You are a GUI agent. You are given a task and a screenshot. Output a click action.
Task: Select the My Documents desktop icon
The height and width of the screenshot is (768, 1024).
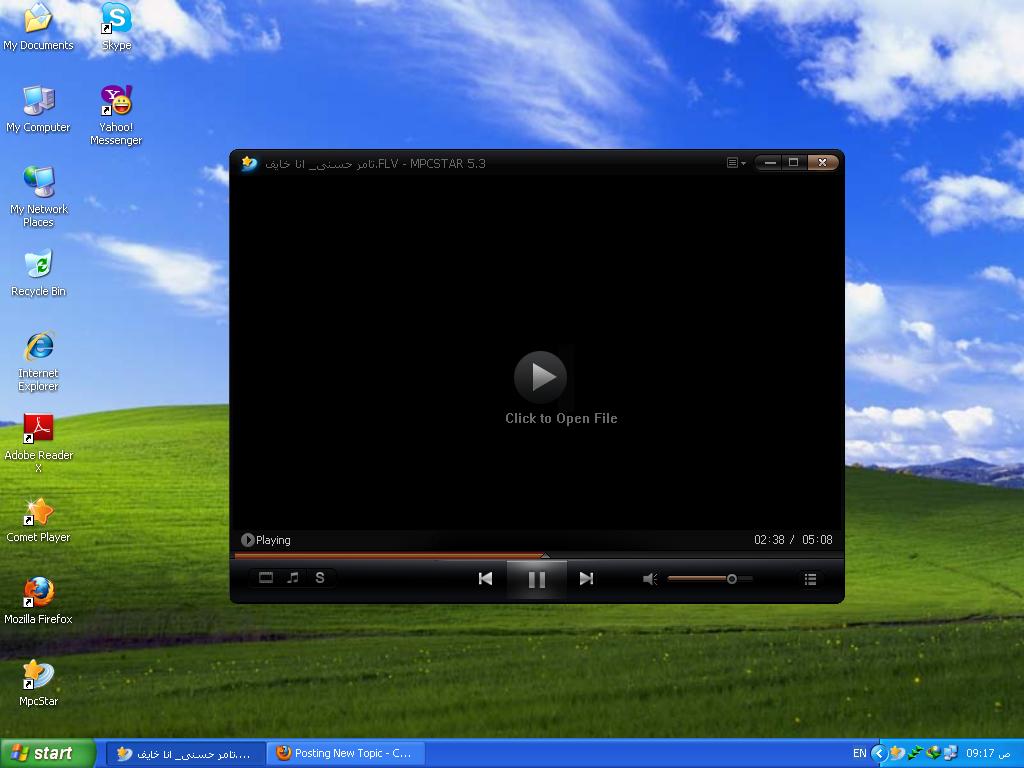point(38,27)
